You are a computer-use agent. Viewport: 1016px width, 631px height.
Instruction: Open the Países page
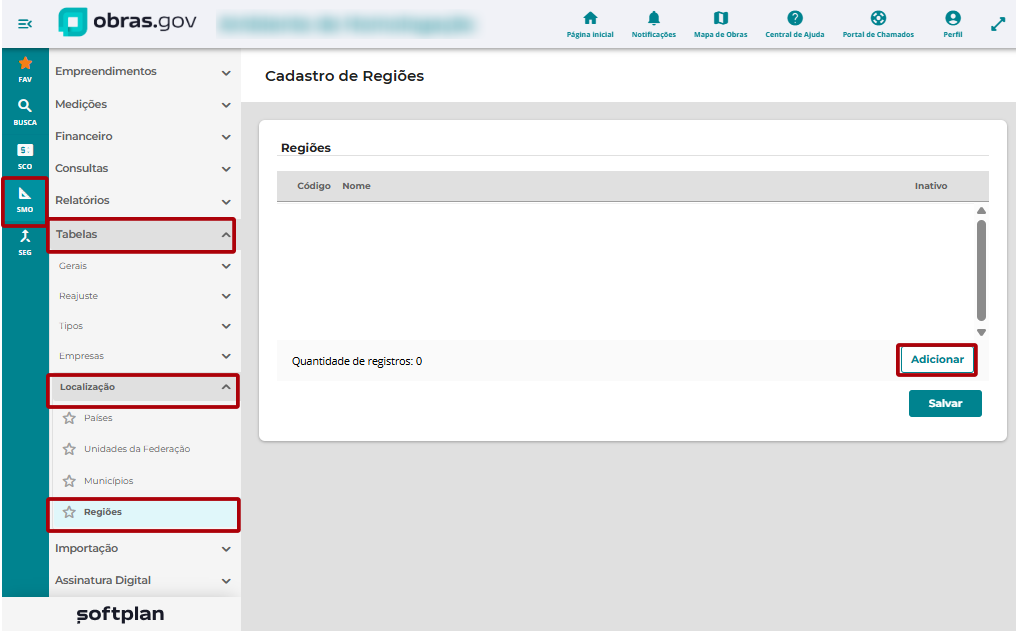[x=98, y=418]
